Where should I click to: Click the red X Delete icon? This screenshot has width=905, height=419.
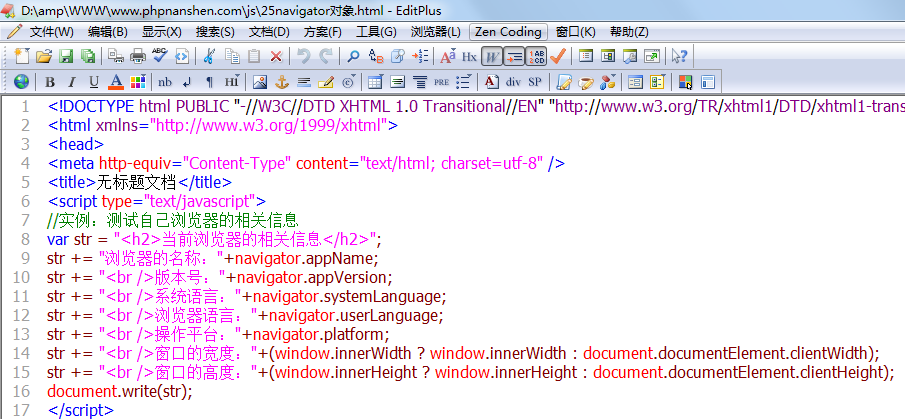(276, 56)
